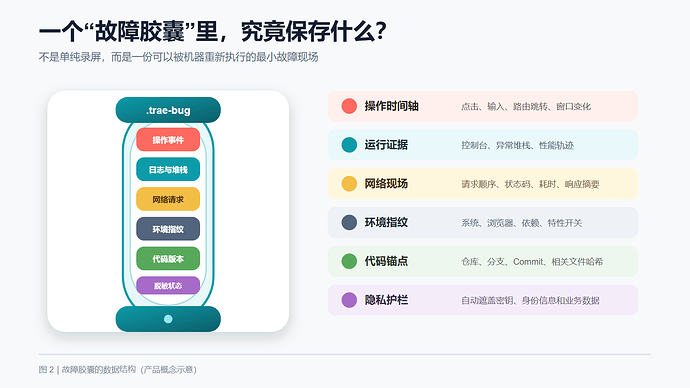This screenshot has height=388, width=690.
Task: Click text 系统、浏览器、依赖、特性开关
Action: point(521,223)
